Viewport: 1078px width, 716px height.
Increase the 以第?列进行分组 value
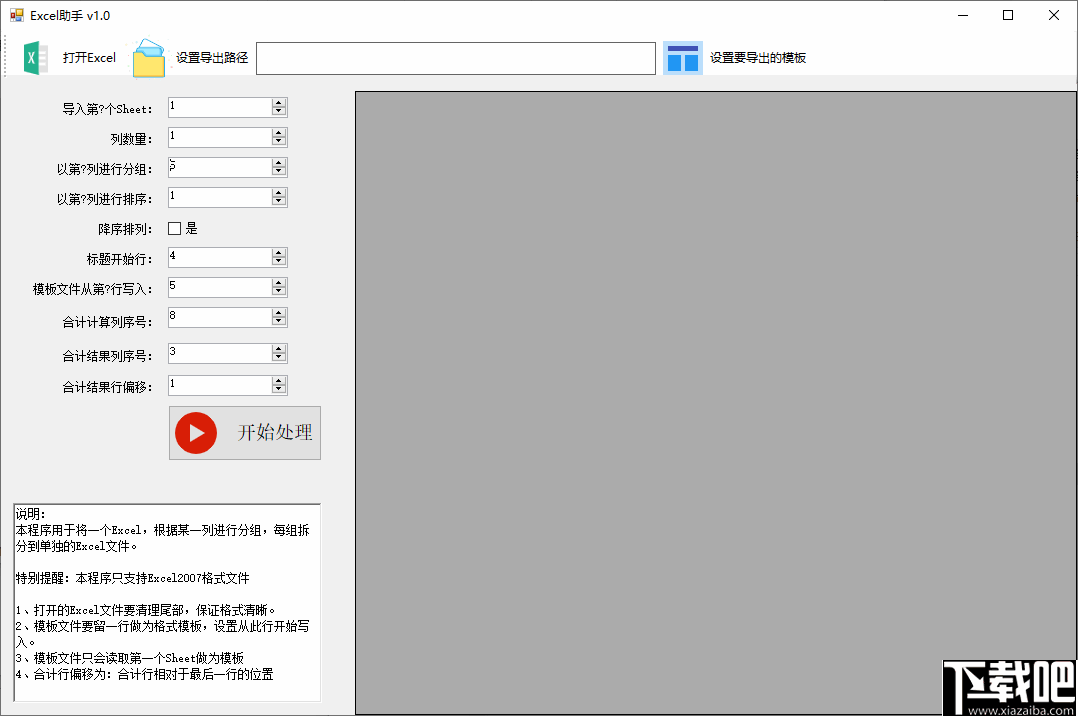(x=279, y=161)
